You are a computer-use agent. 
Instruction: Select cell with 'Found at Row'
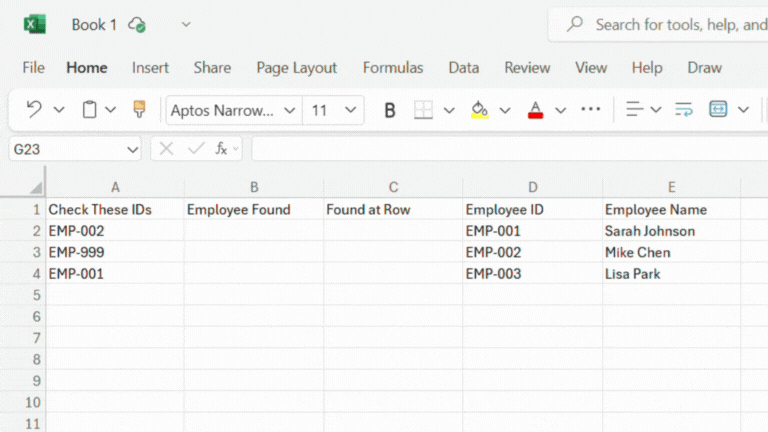click(x=393, y=210)
